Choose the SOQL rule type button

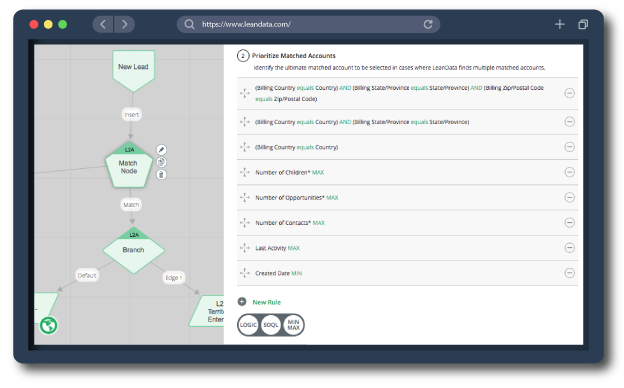271,325
